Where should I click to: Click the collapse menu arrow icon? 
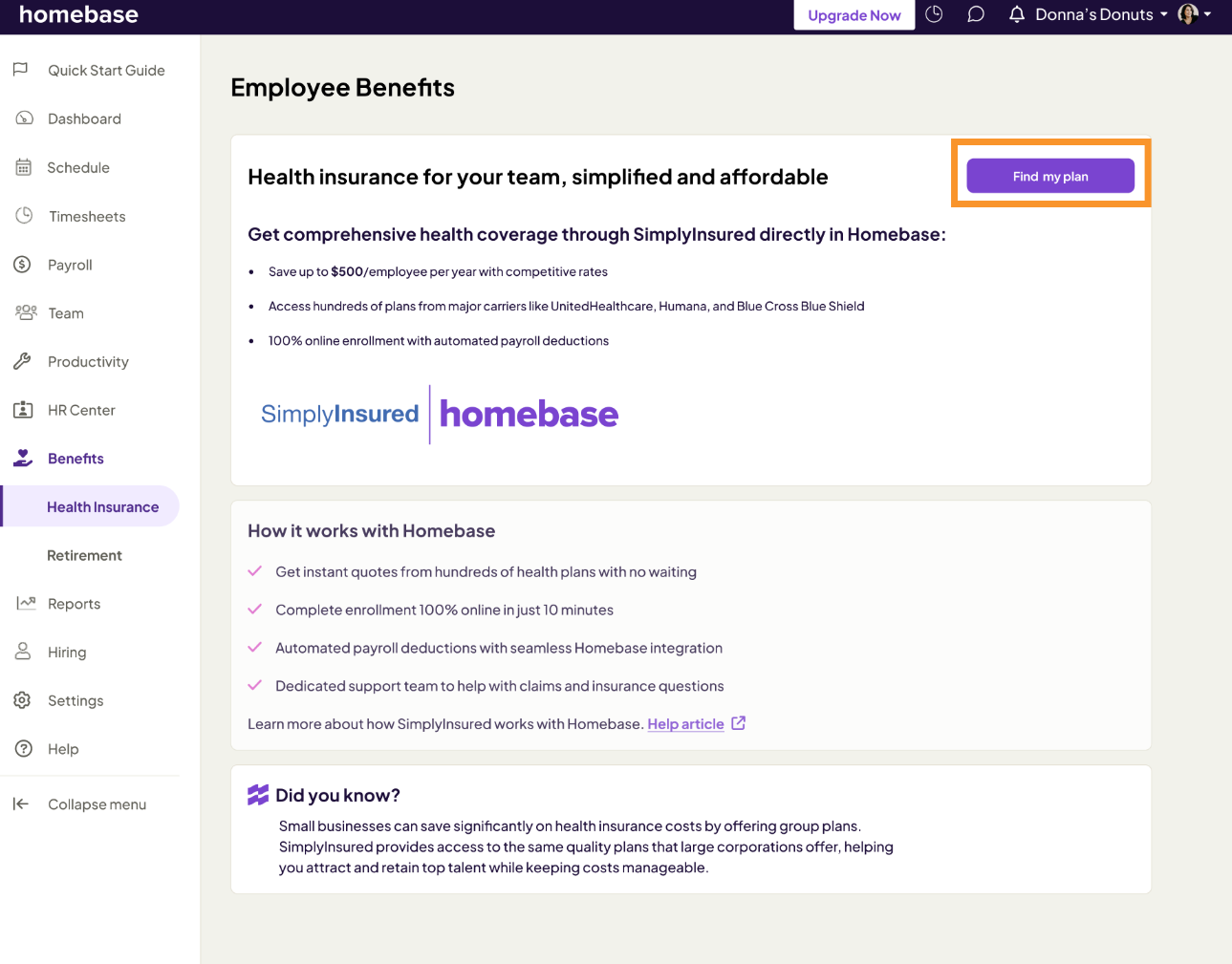21,803
